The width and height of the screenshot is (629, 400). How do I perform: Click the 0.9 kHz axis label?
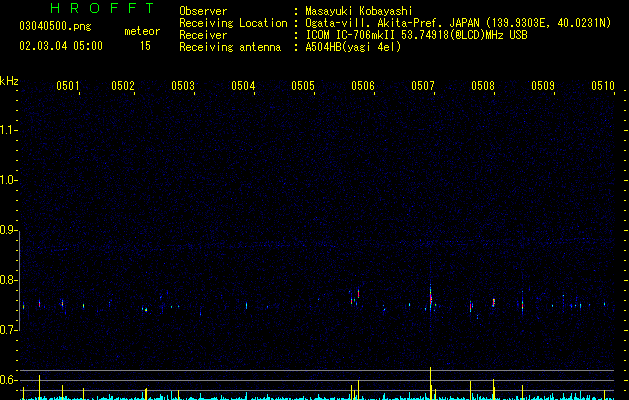click(x=8, y=230)
